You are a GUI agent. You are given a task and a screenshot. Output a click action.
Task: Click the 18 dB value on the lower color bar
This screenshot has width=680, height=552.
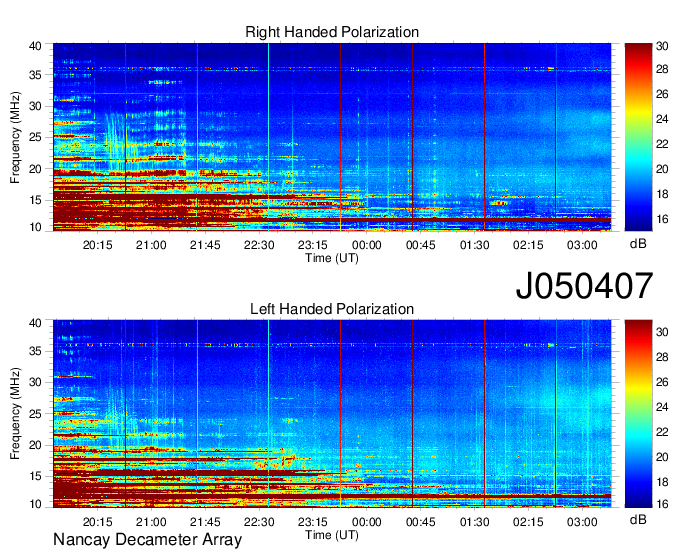(x=662, y=482)
